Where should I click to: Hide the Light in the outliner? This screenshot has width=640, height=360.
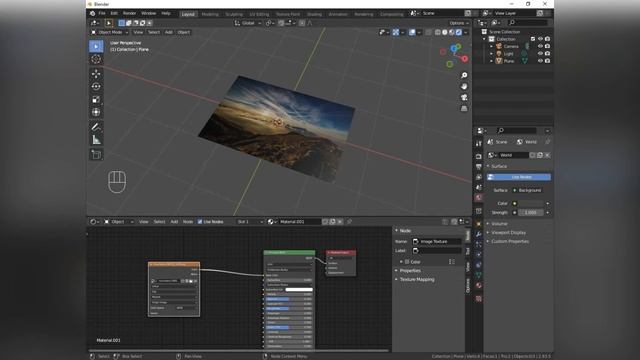540,53
